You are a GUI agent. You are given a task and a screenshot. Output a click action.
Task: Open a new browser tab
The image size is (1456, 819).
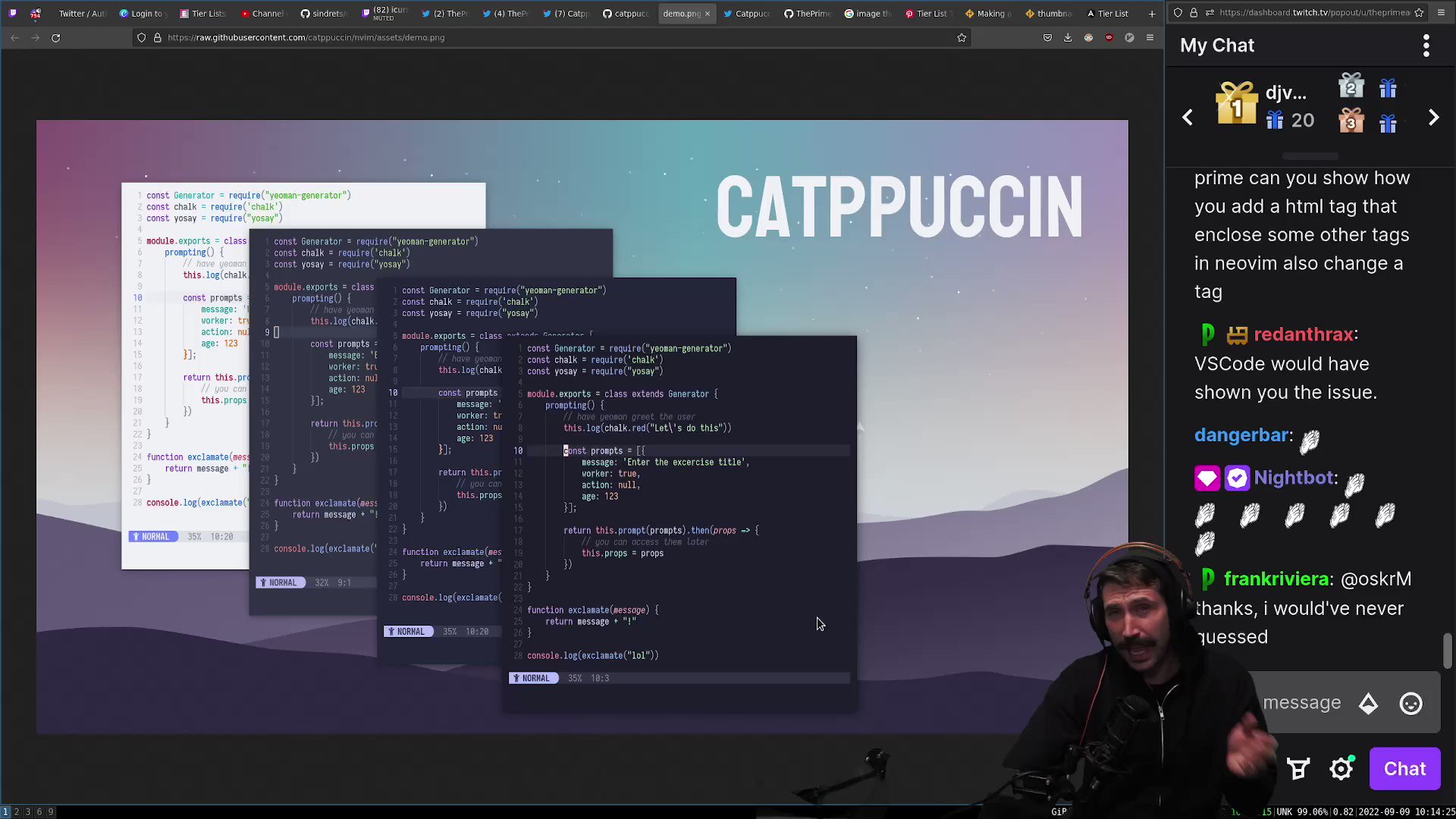(x=1151, y=13)
